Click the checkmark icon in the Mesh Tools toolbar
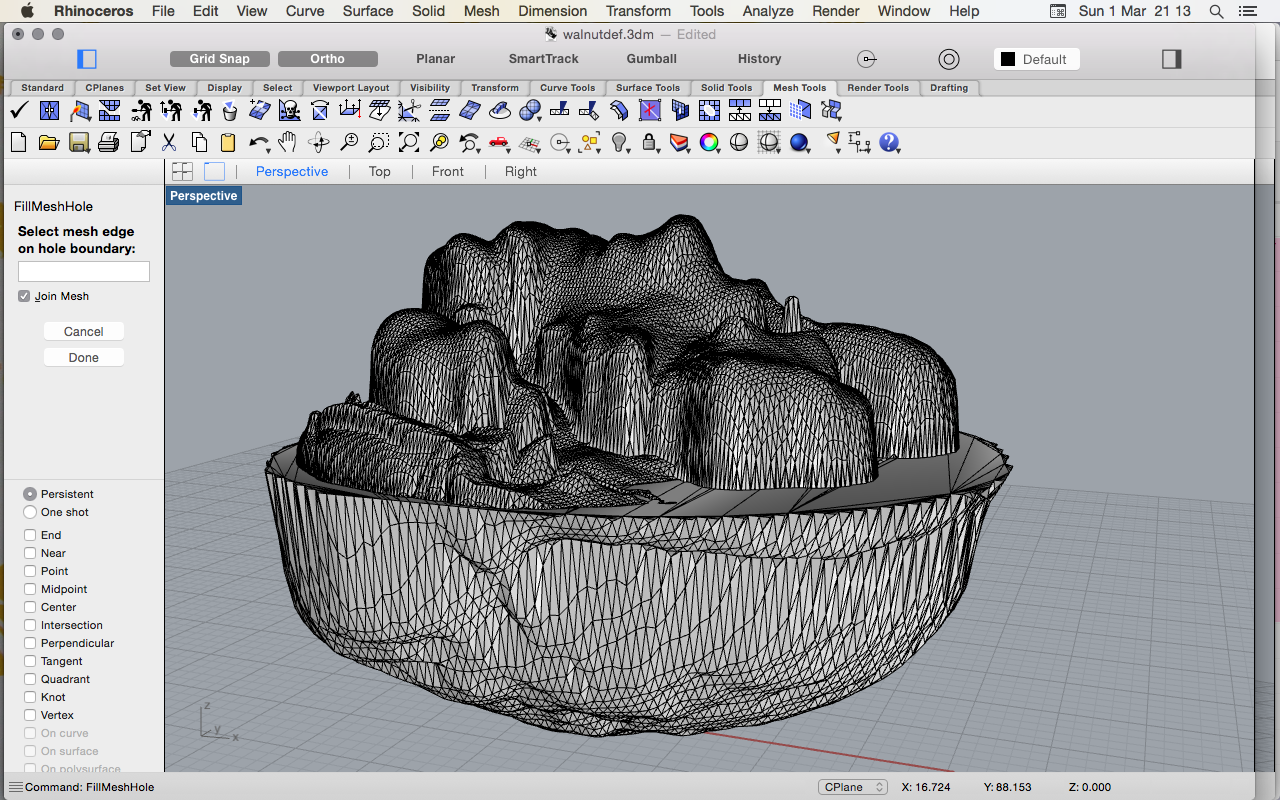Image resolution: width=1280 pixels, height=800 pixels. pyautogui.click(x=18, y=110)
